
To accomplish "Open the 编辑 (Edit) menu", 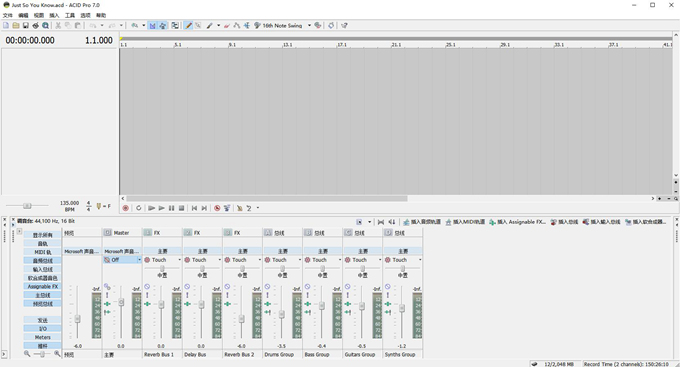I will tap(23, 15).
